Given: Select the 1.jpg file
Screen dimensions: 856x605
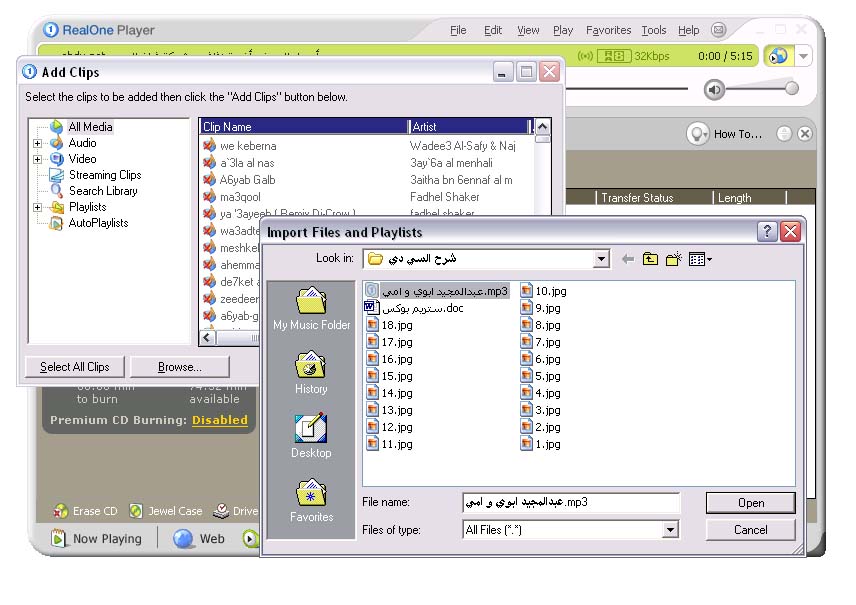Looking at the screenshot, I should click(540, 444).
